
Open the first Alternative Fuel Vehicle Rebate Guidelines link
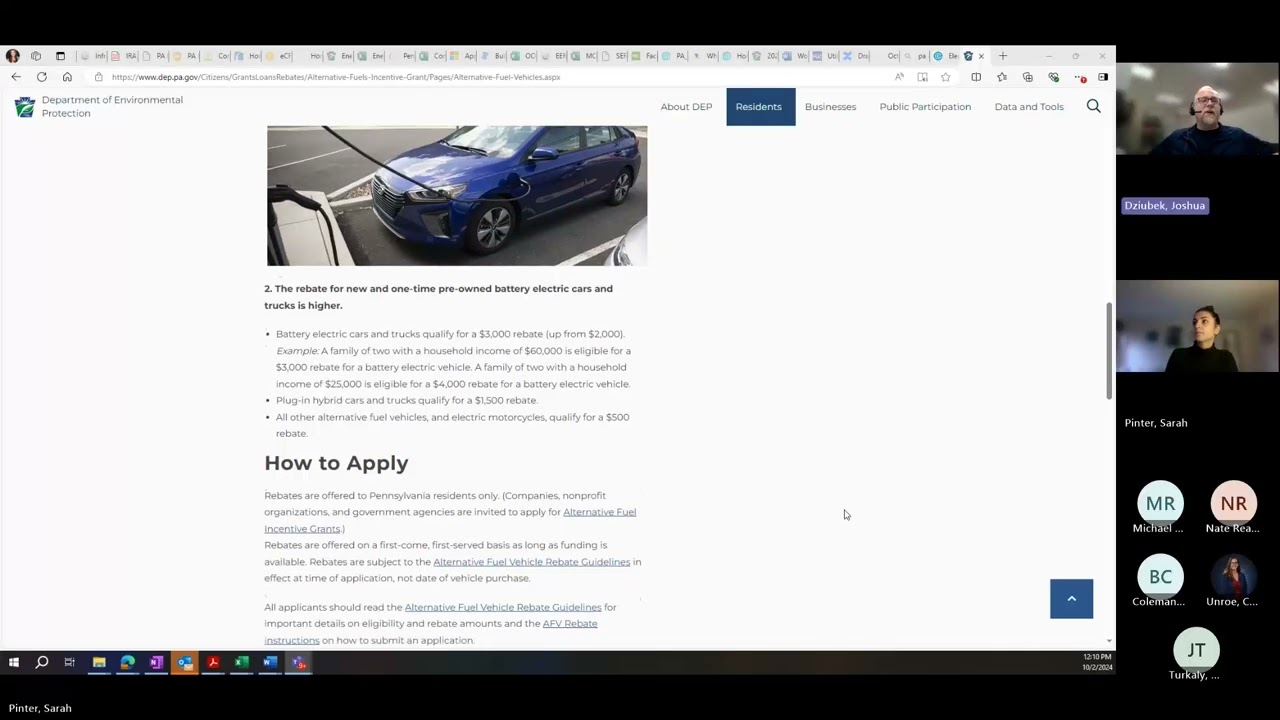click(x=532, y=562)
